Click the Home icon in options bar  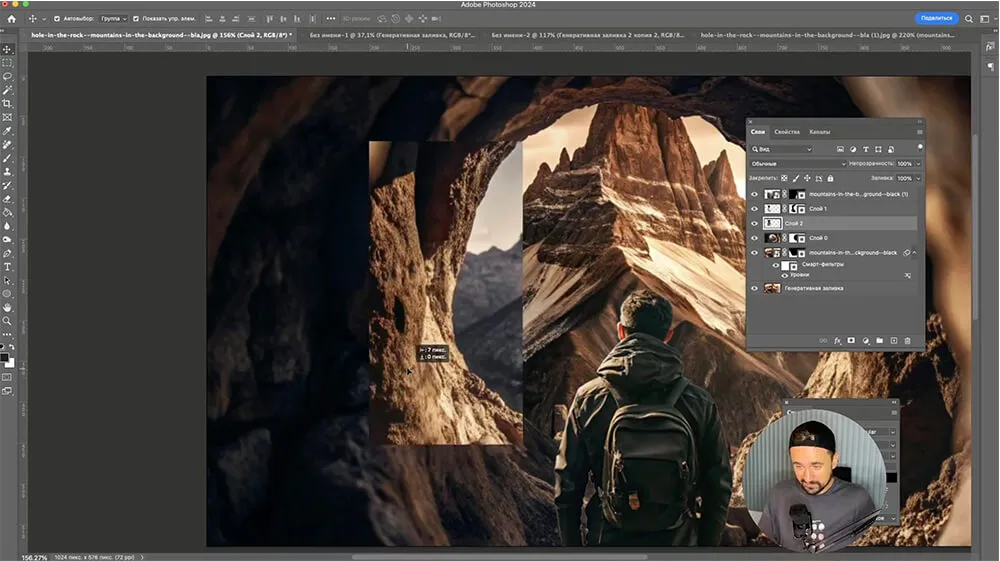point(11,19)
